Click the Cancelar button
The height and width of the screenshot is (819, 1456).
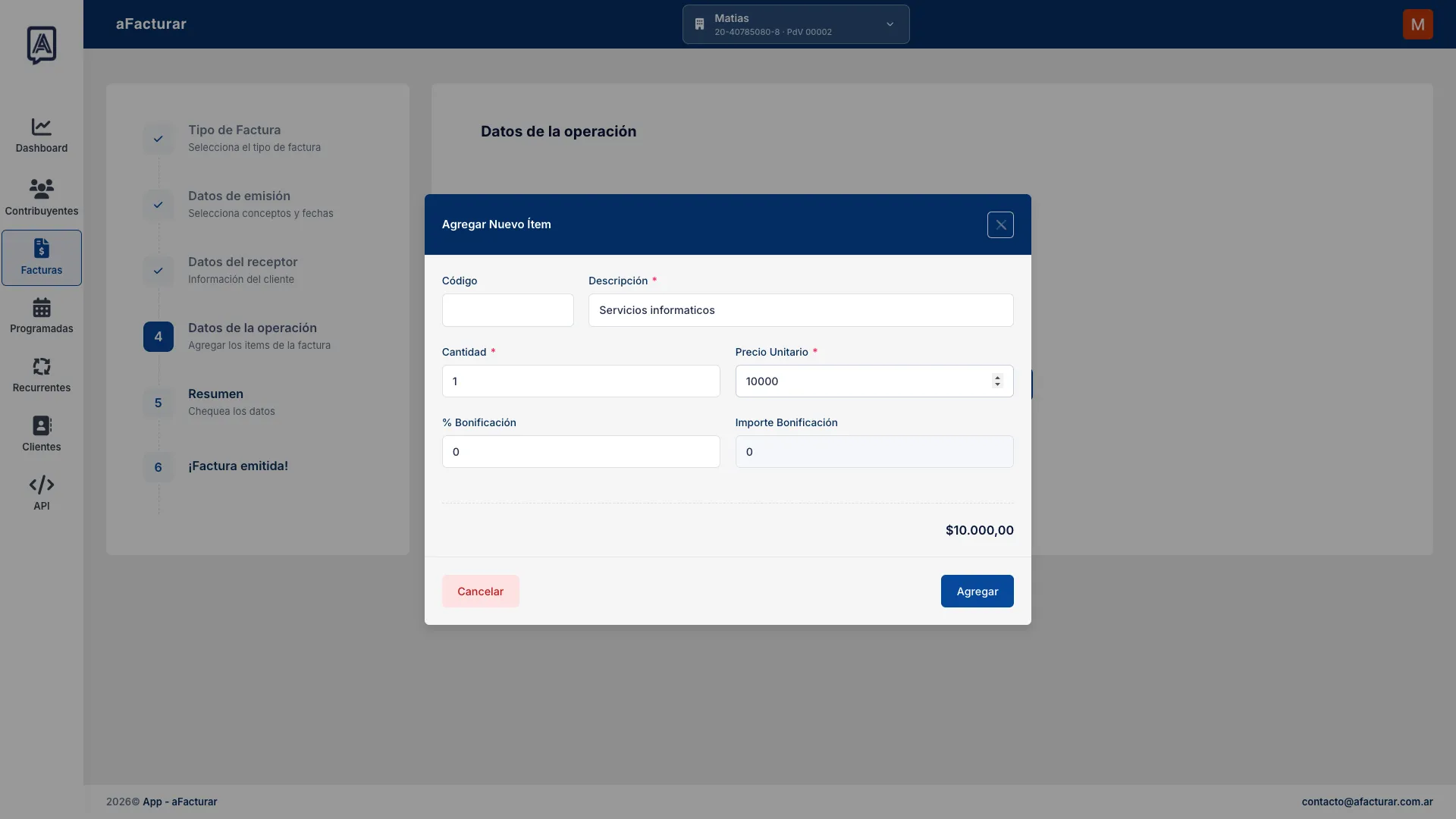pos(480,591)
